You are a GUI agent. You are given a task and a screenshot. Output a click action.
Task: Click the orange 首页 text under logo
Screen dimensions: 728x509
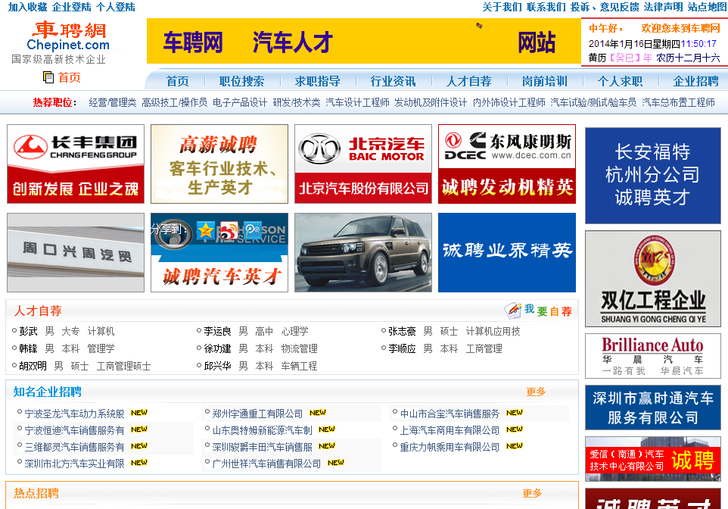point(69,78)
